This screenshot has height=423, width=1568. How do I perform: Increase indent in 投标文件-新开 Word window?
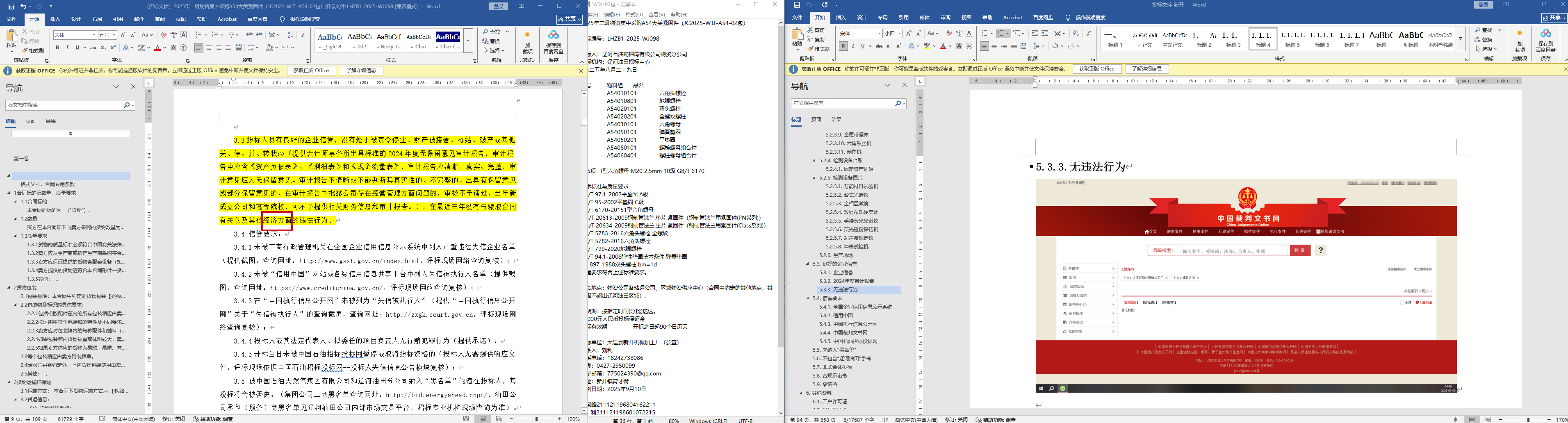coord(1044,34)
